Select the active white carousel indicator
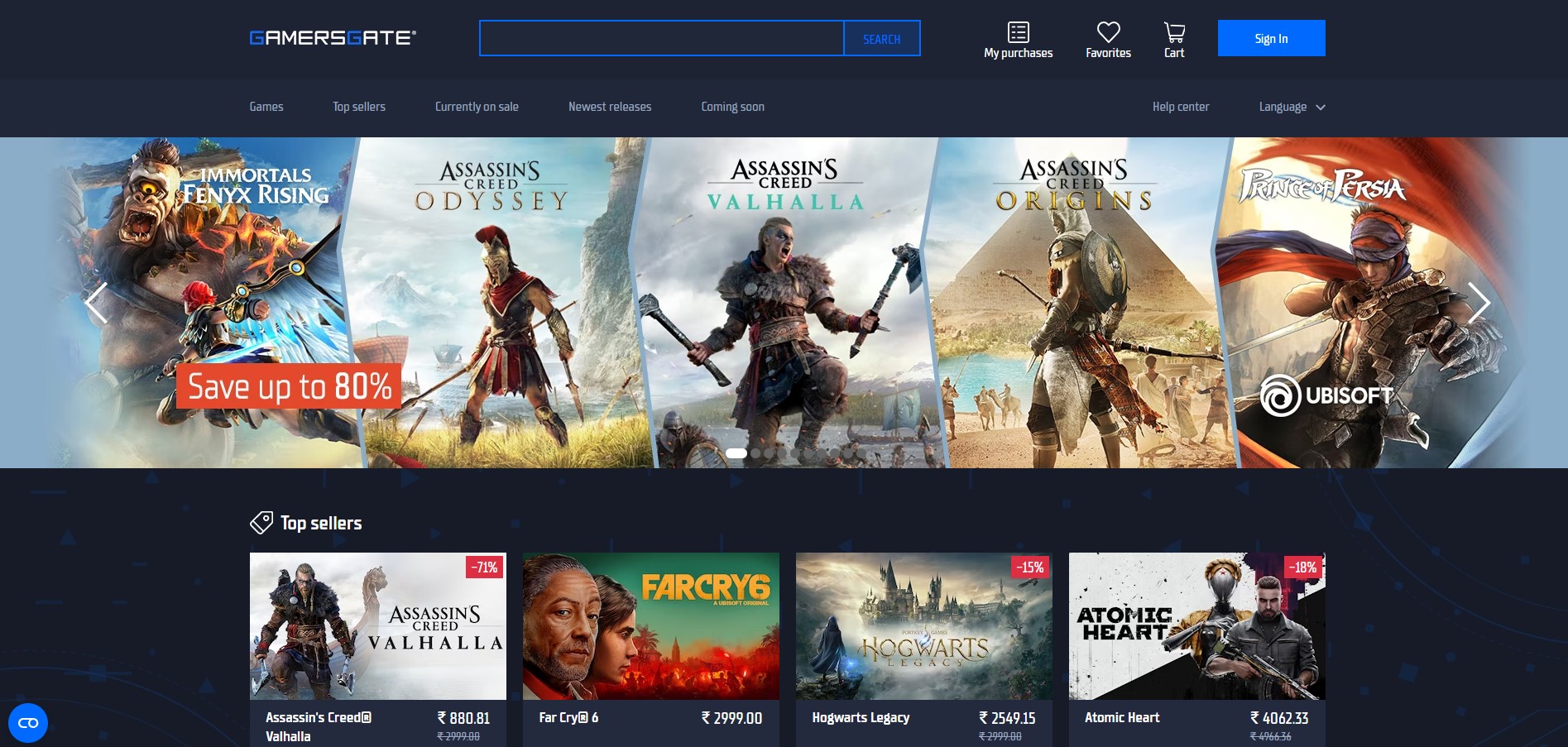This screenshot has height=747, width=1568. pyautogui.click(x=736, y=453)
